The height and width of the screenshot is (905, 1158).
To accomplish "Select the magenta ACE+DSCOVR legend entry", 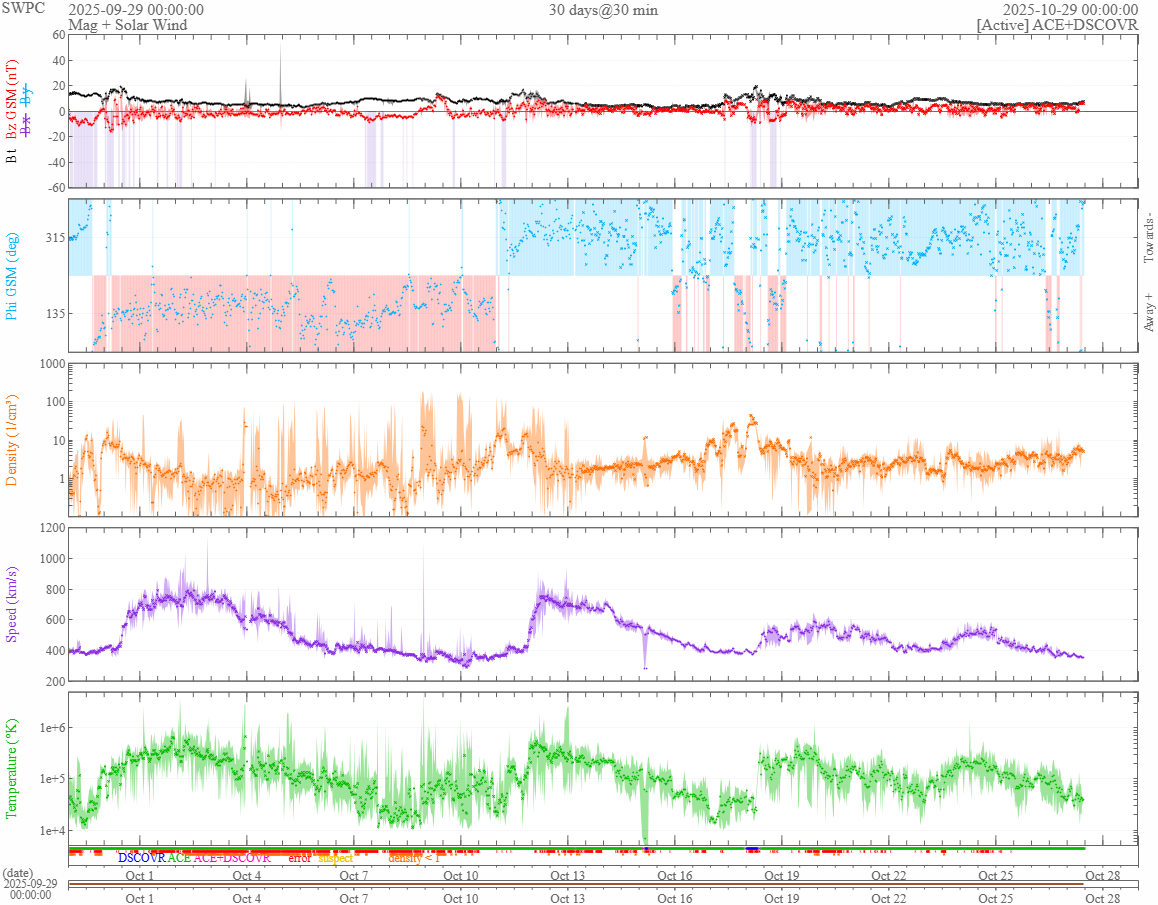I will click(232, 858).
